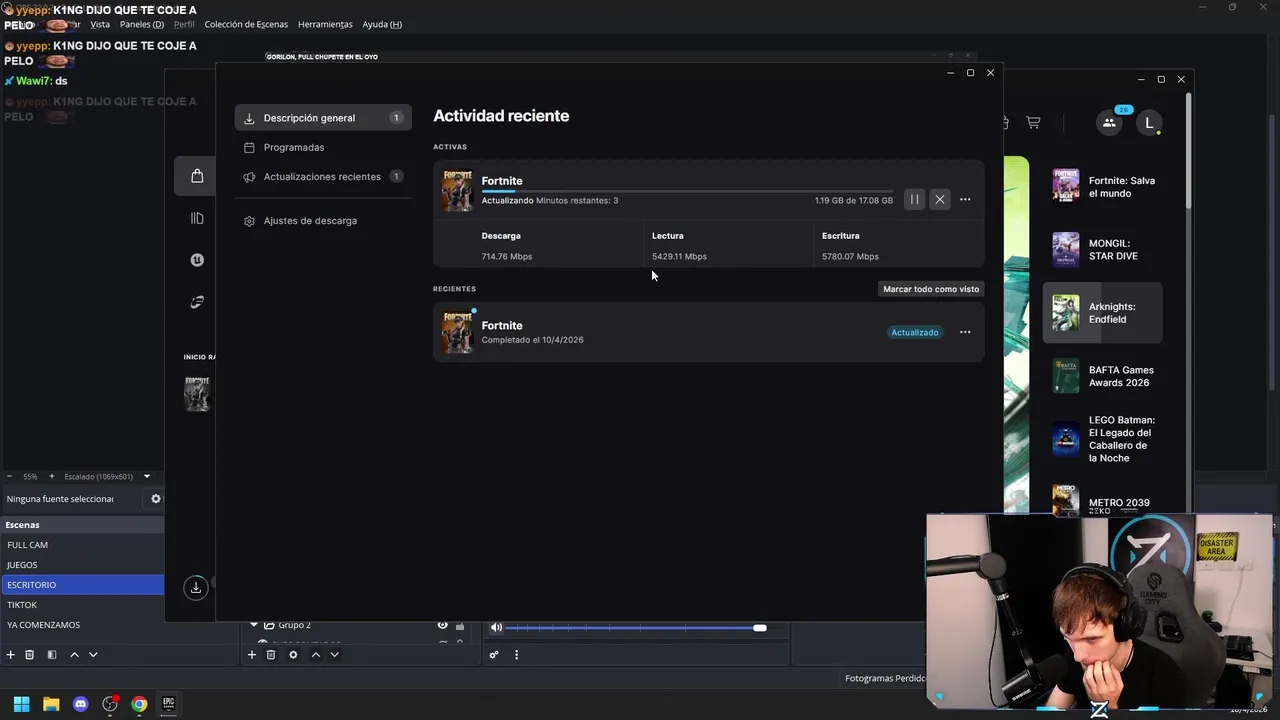The width and height of the screenshot is (1280, 720).
Task: Open source properties gear in sources toolbar
Action: [293, 655]
